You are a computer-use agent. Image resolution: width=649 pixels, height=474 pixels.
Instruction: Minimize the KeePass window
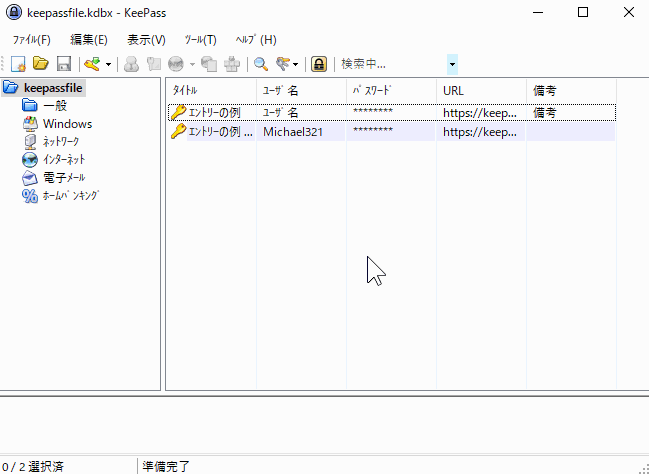(x=538, y=12)
